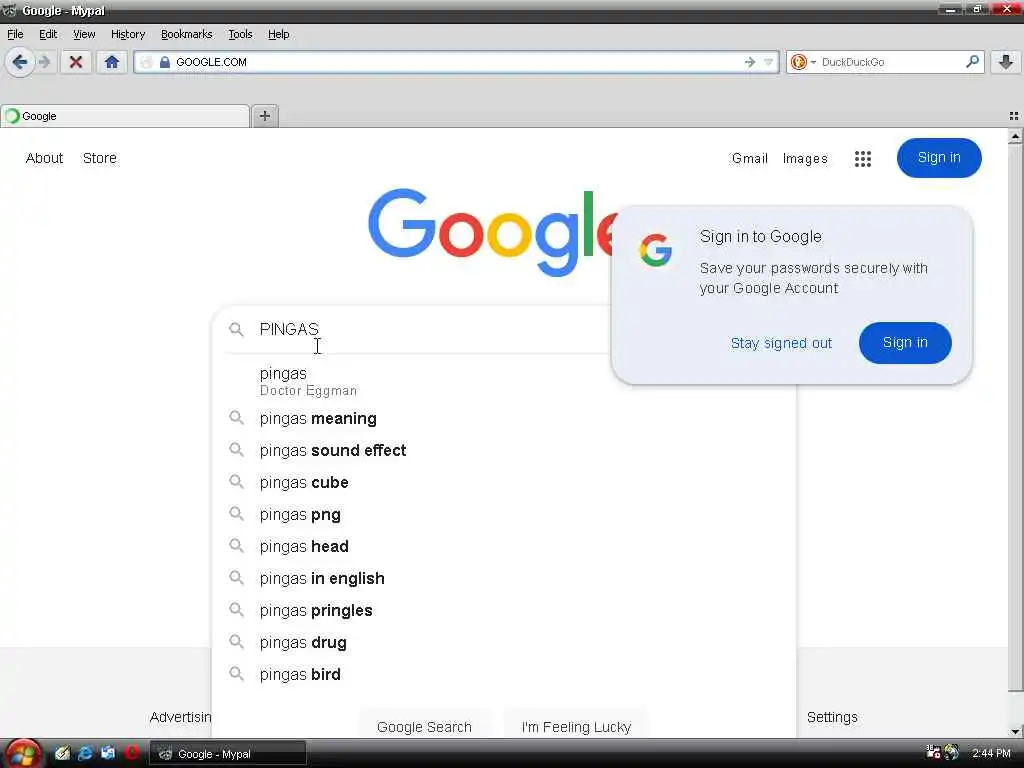Launch Internet Explorer from quick launch

(84, 754)
